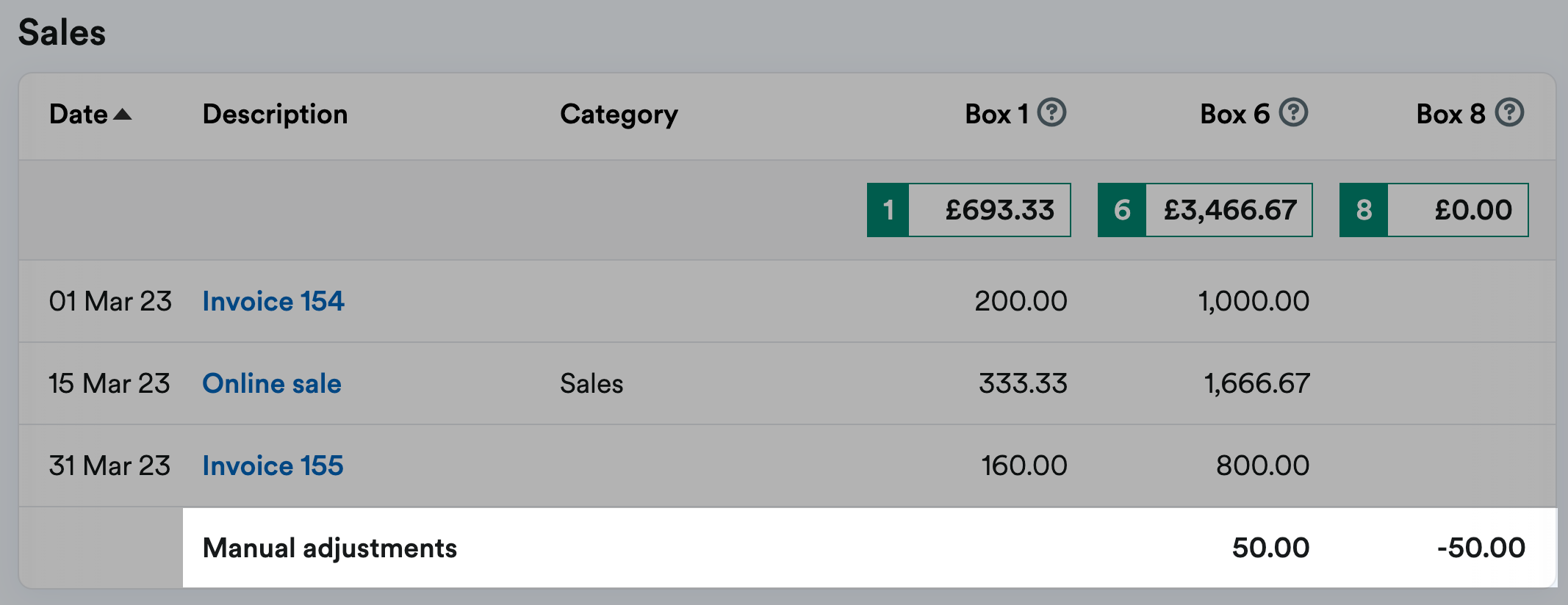Open Invoice 155 details
Screen dimensions: 1568x605
click(273, 465)
